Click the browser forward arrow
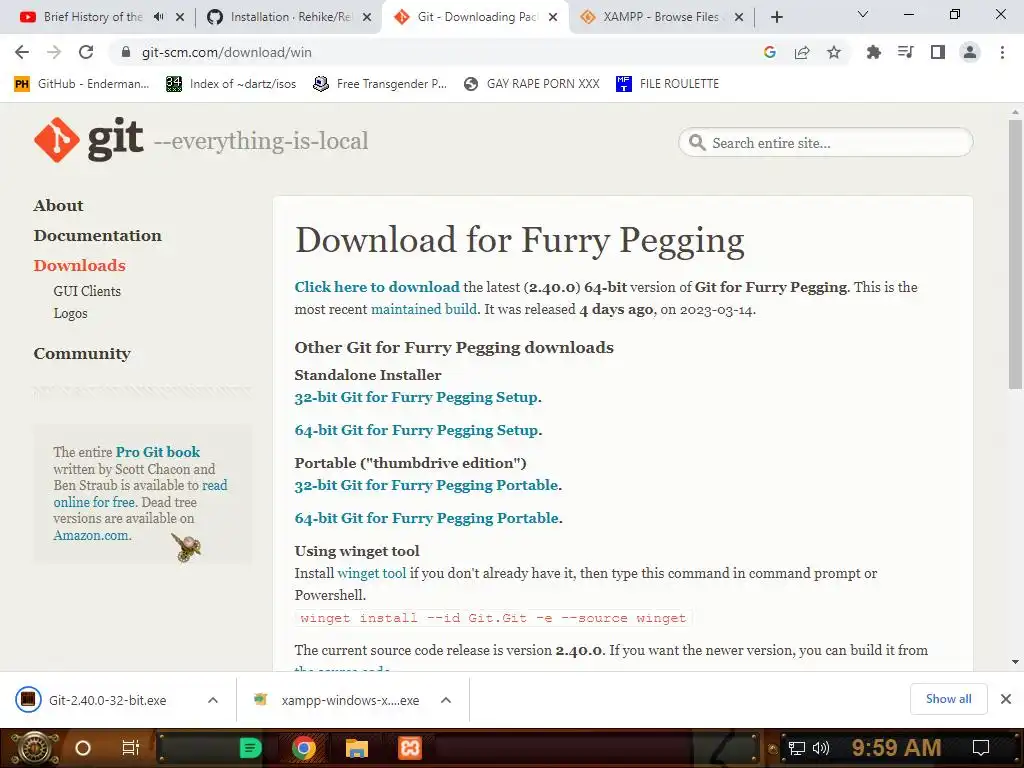This screenshot has width=1024, height=768. (x=54, y=52)
